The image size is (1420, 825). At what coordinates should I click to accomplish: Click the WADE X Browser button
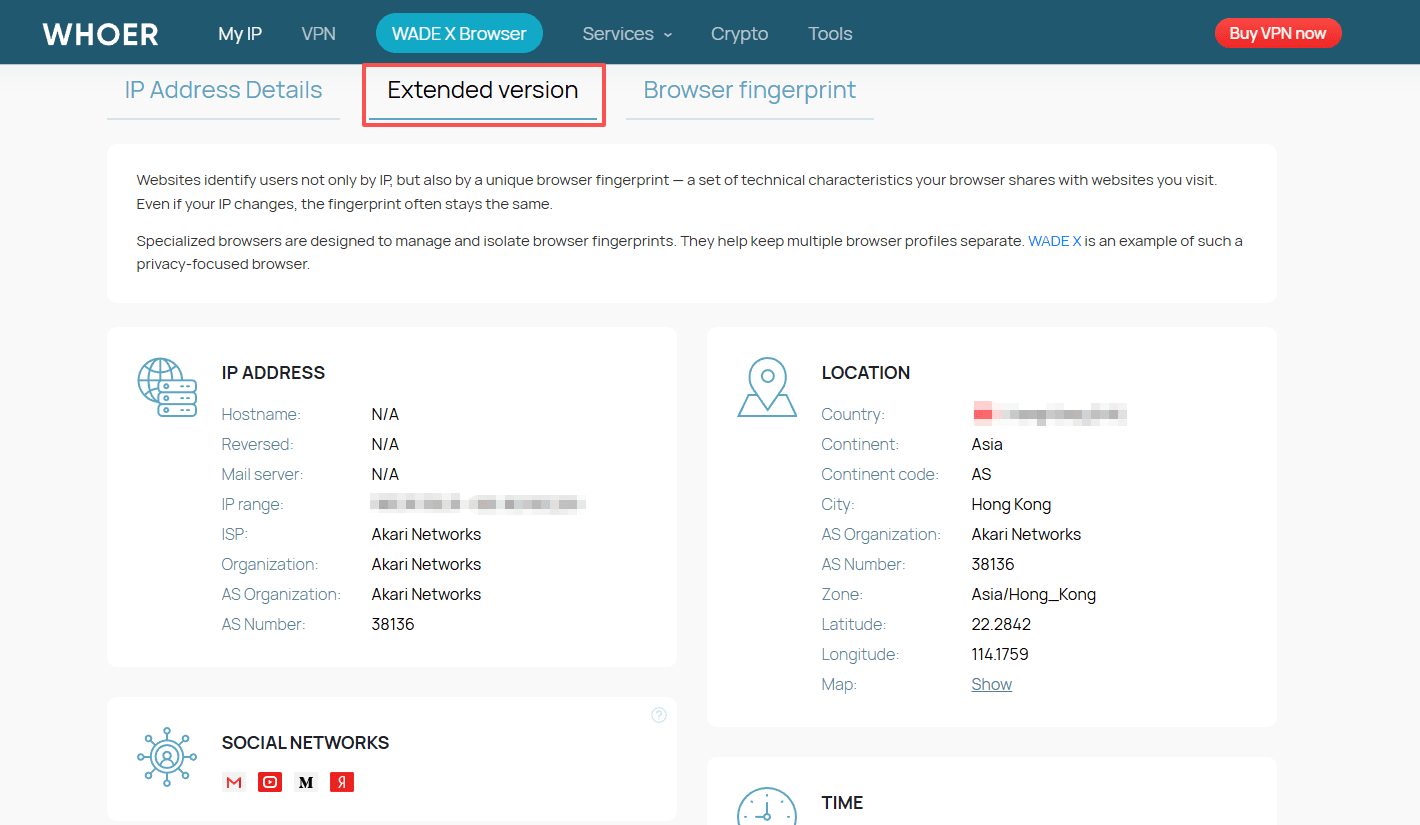[x=459, y=34]
